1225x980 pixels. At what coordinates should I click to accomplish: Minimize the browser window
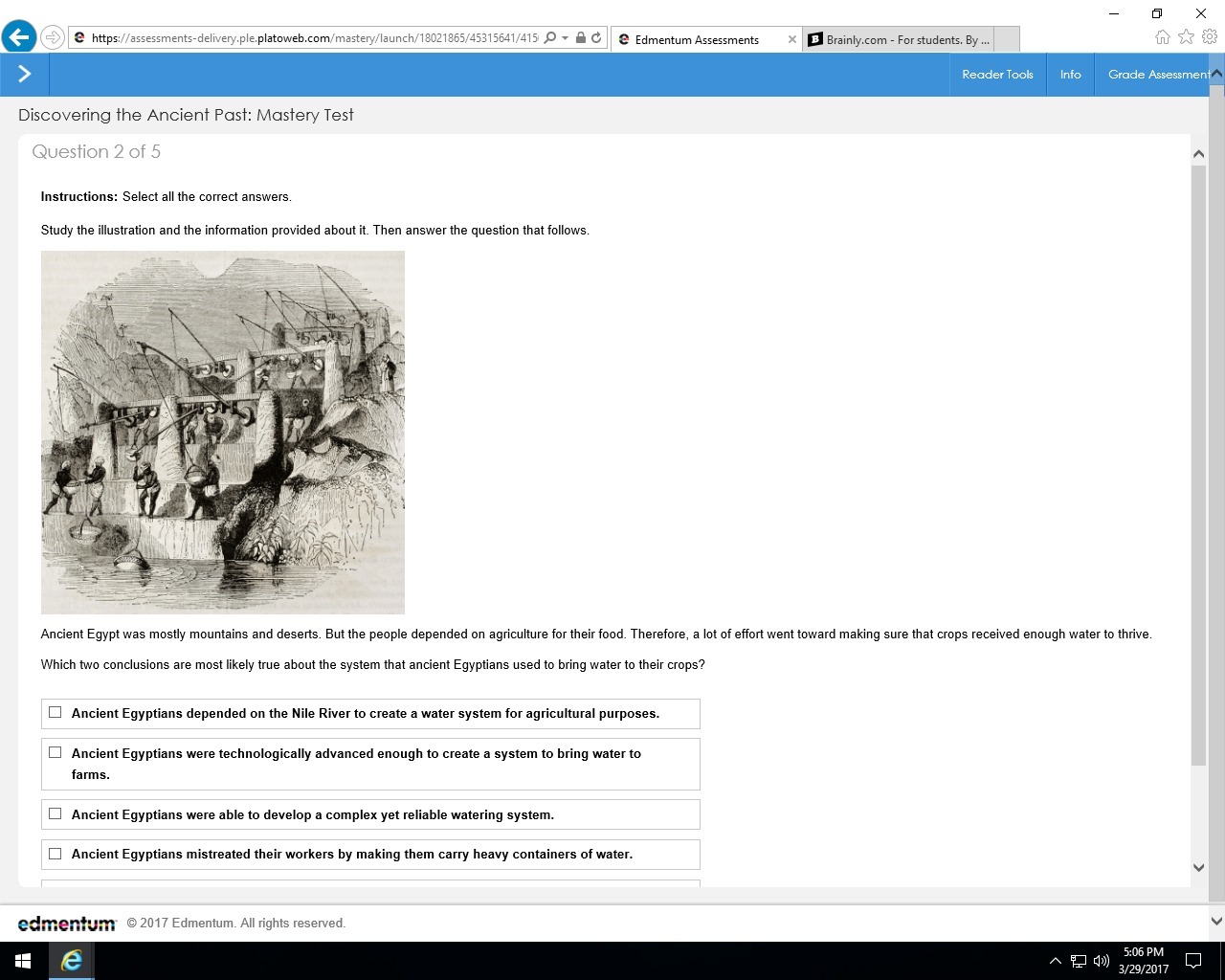point(1114,13)
